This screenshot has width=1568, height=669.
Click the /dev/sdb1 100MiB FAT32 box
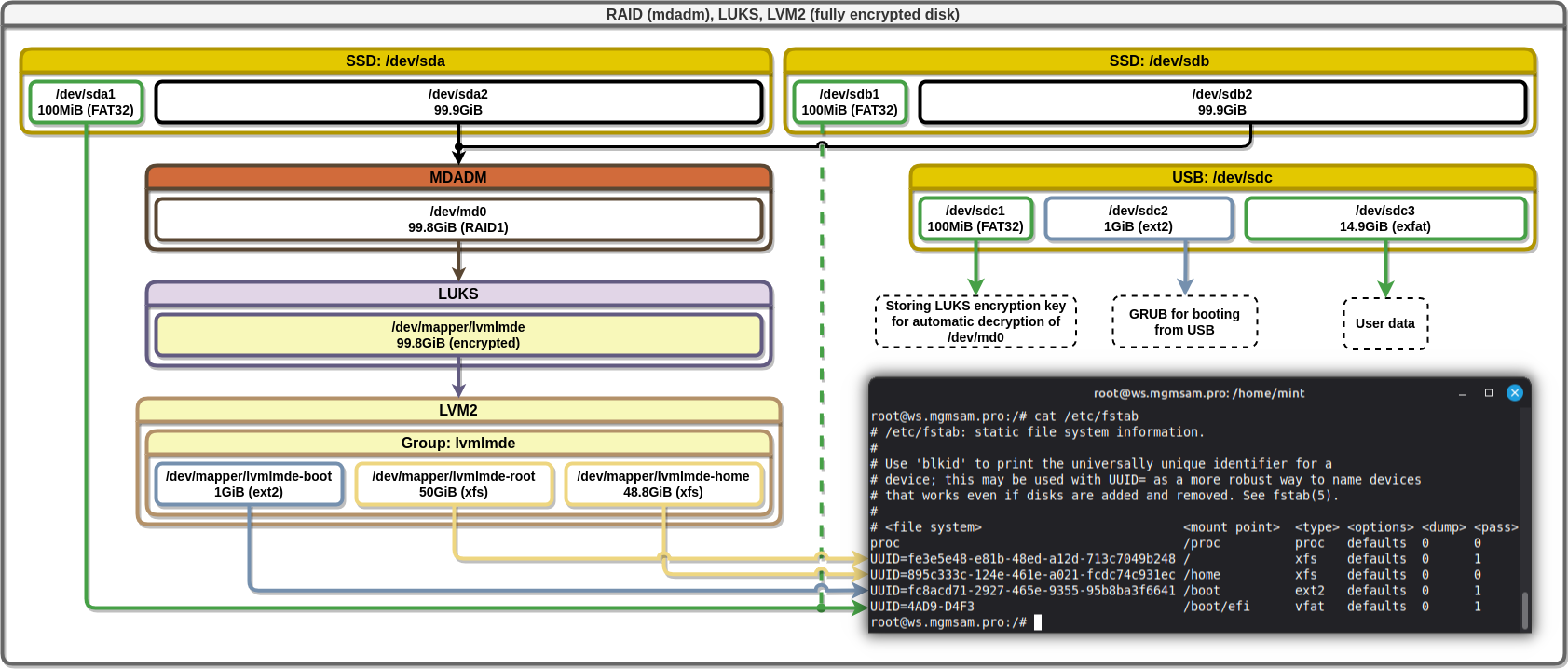849,102
